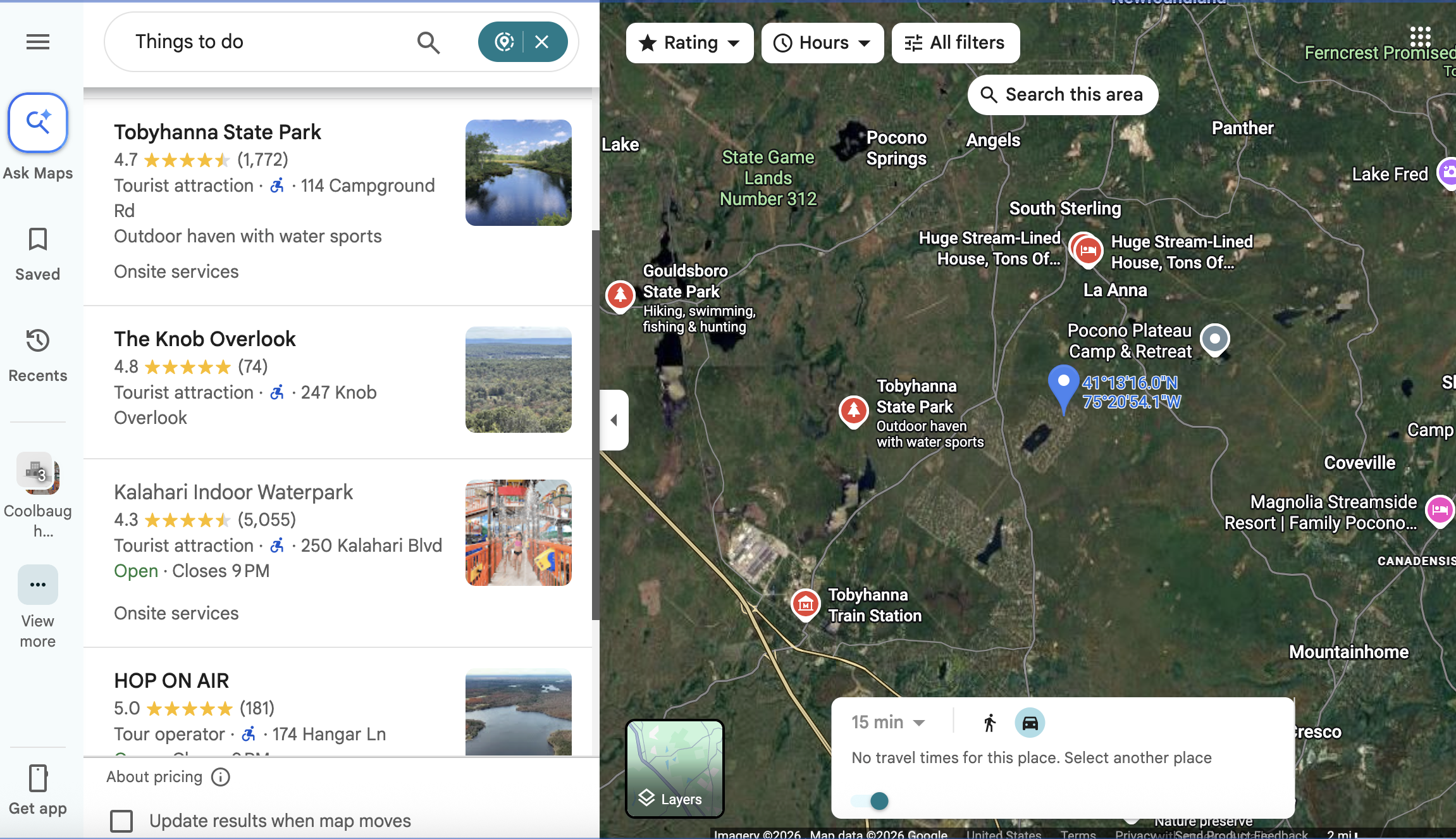This screenshot has height=839, width=1456.
Task: Click Tobyhanna State Park photo thumbnail
Action: 519,173
